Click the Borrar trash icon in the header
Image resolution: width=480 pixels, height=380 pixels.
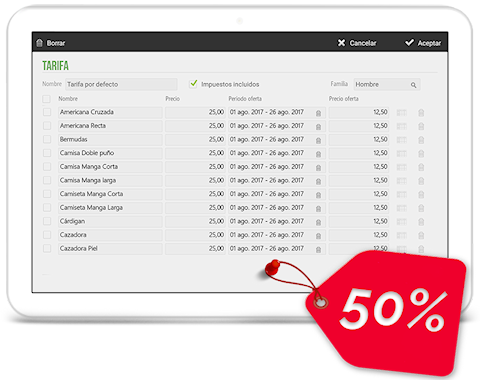pyautogui.click(x=40, y=43)
